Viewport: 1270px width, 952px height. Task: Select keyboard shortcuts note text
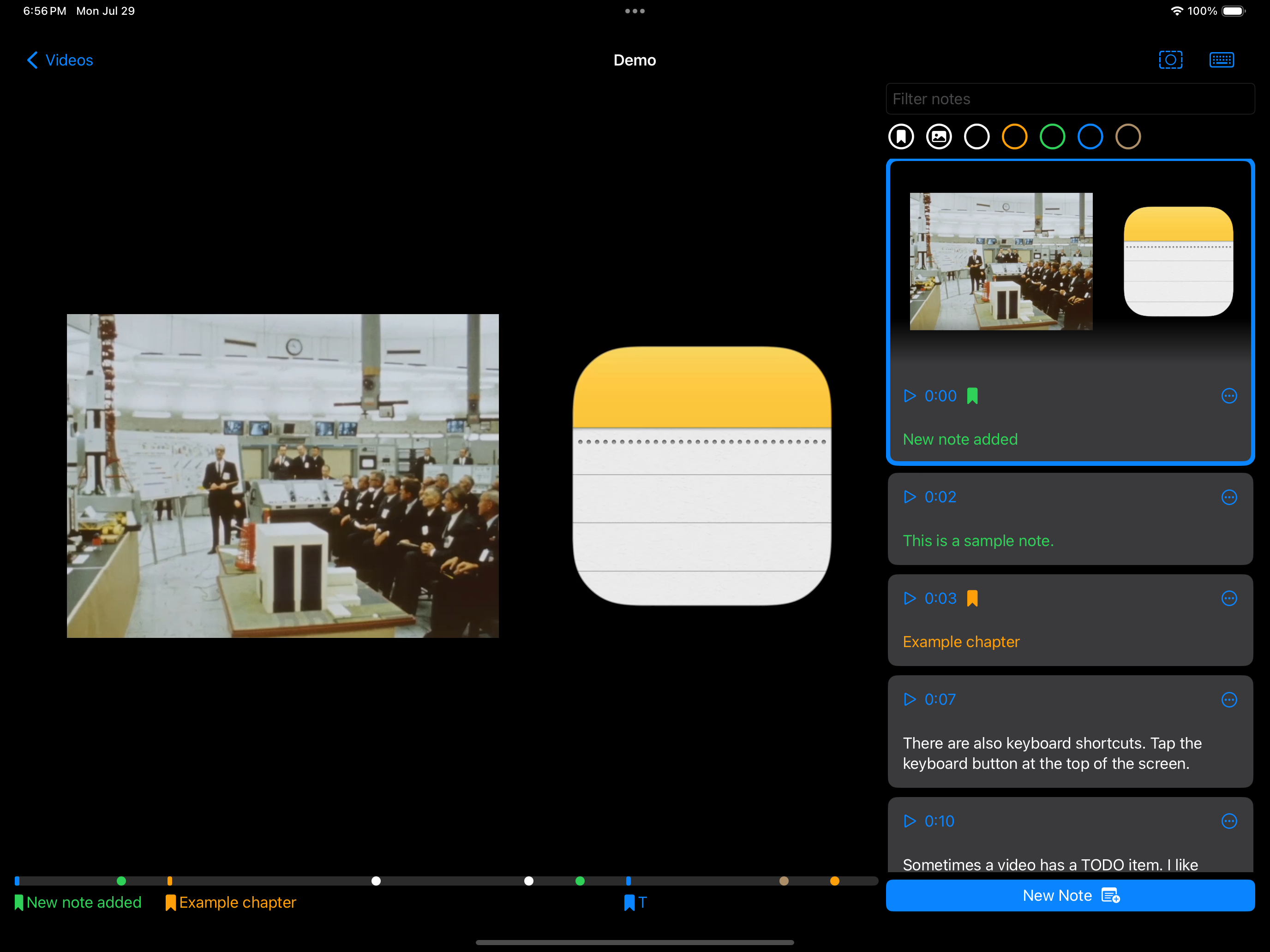(x=1052, y=754)
